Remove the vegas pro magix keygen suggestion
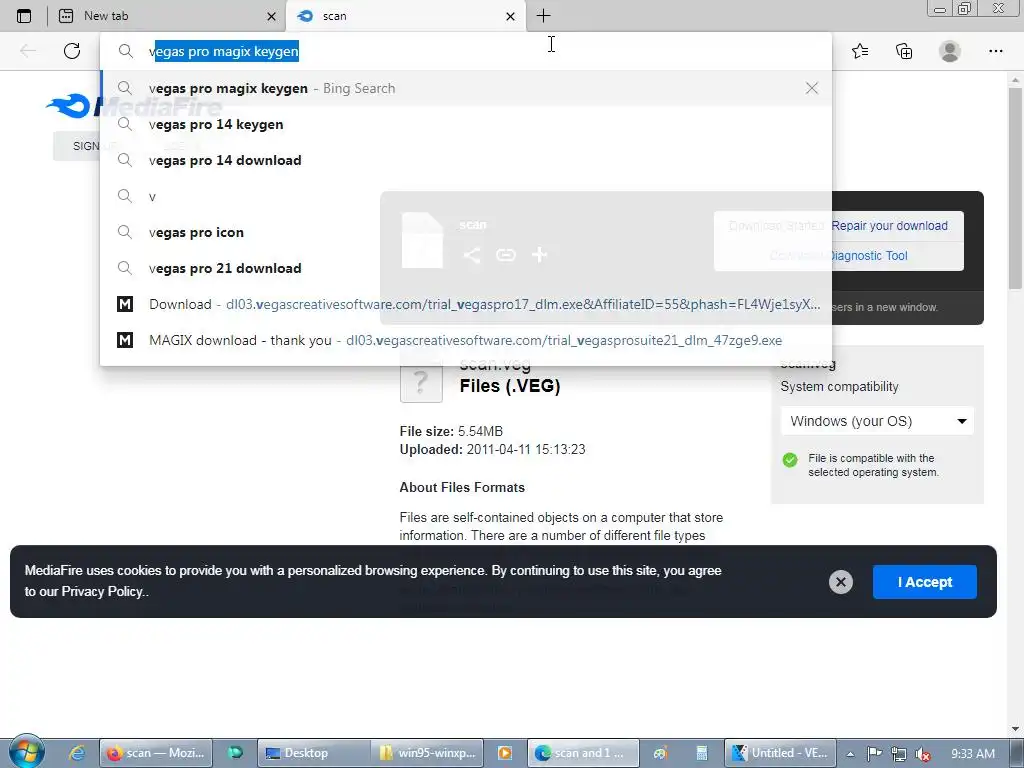Viewport: 1024px width, 768px height. tap(811, 88)
